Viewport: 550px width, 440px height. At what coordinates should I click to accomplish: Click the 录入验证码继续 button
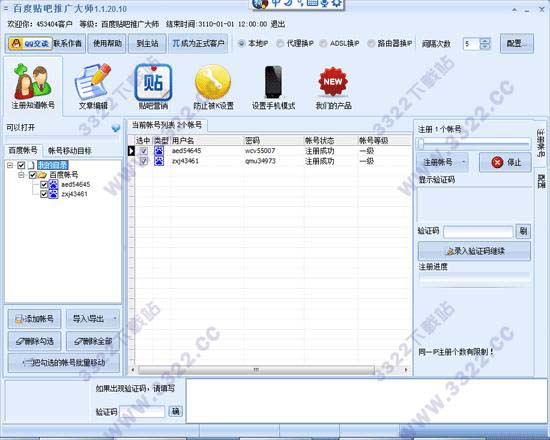coord(474,251)
